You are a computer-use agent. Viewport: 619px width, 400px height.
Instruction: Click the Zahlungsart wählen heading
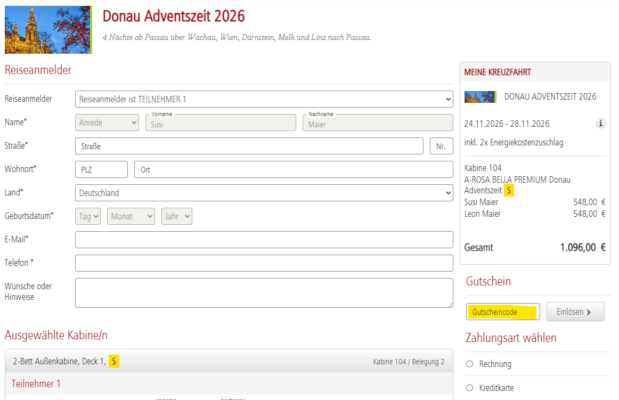click(511, 338)
